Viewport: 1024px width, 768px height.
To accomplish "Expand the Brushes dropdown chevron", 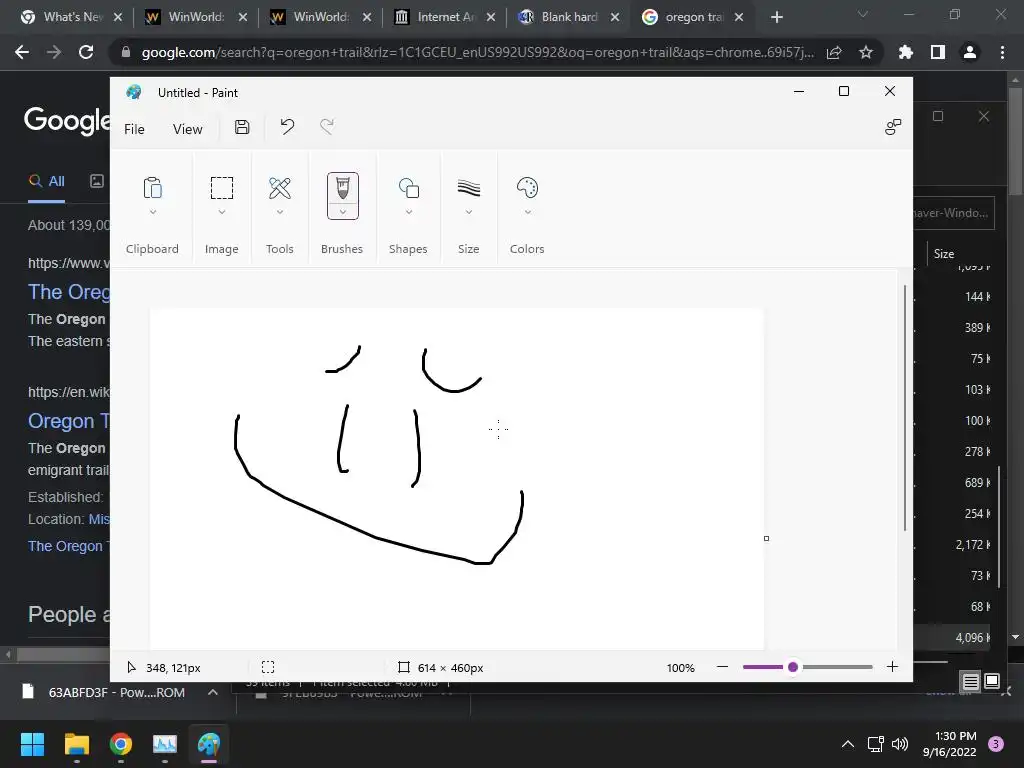I will click(343, 212).
